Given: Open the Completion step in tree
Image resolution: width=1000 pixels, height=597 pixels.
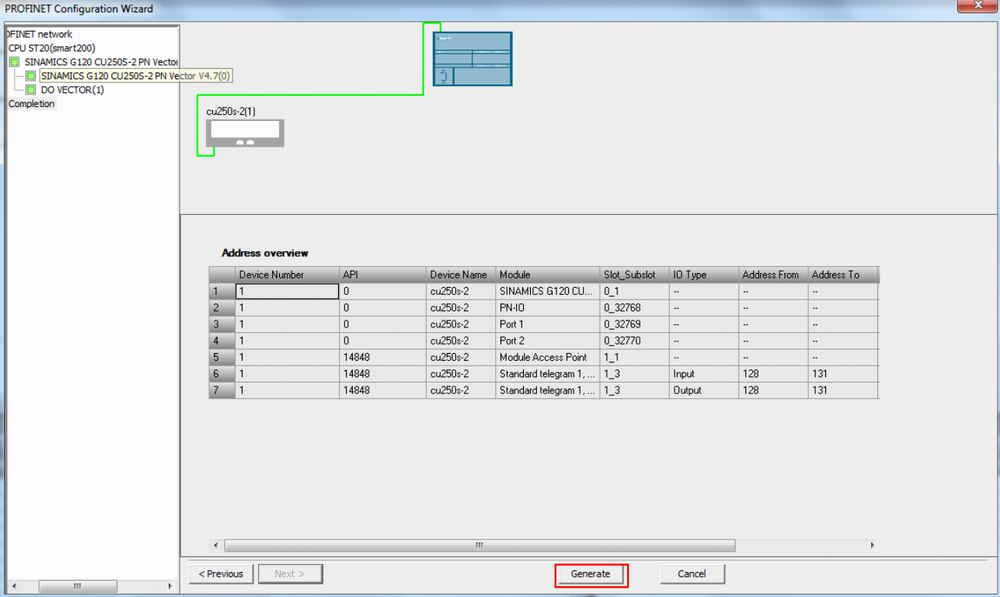Looking at the screenshot, I should pyautogui.click(x=32, y=104).
